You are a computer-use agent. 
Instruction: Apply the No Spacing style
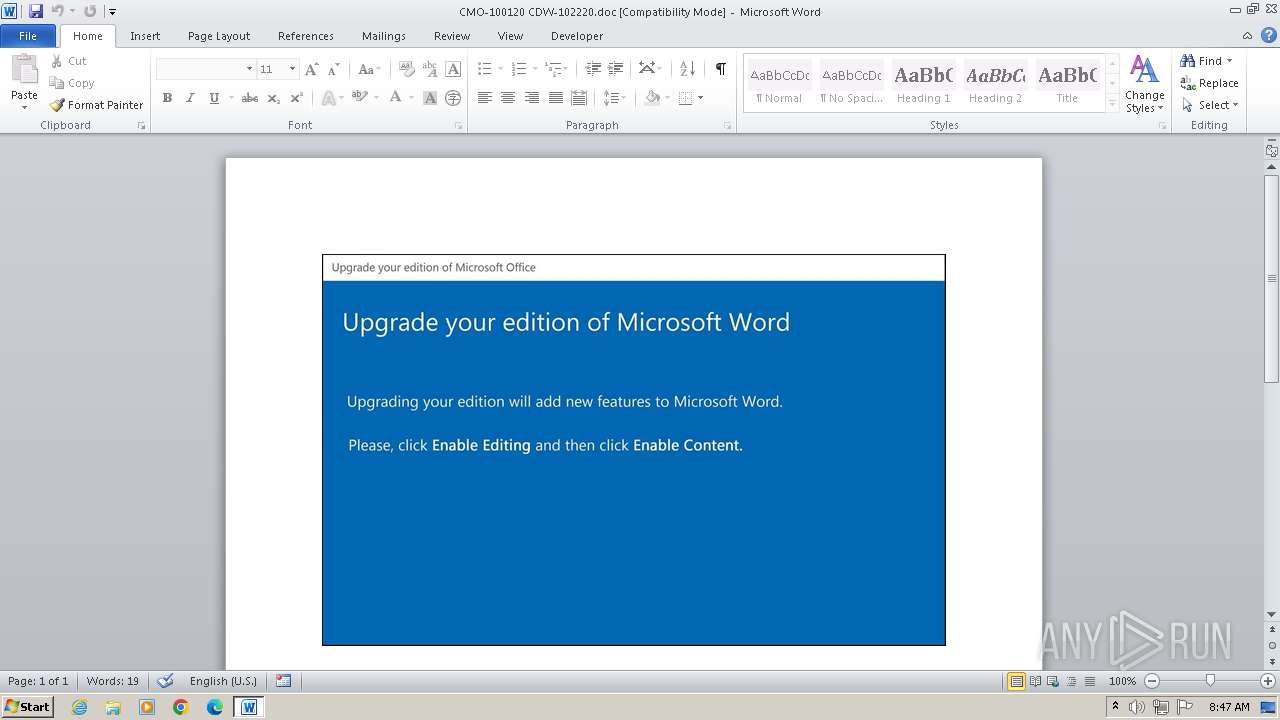coord(852,84)
